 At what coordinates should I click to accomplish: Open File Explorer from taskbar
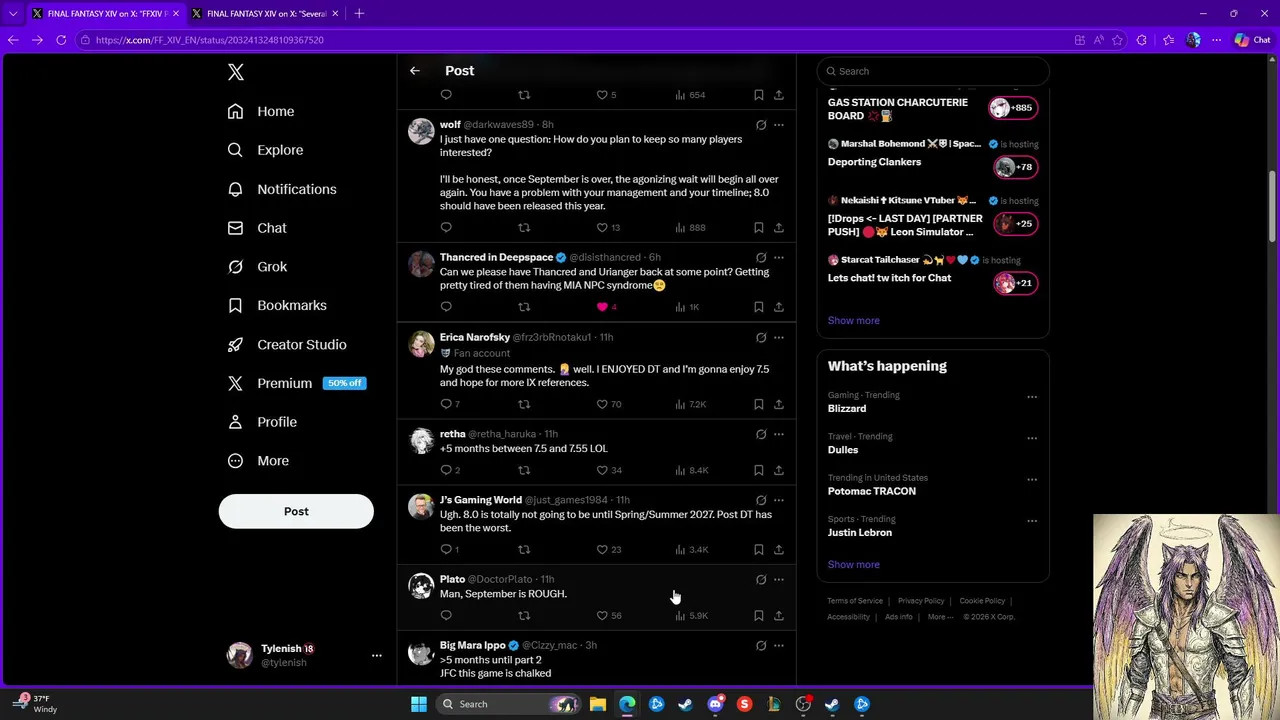coord(598,704)
